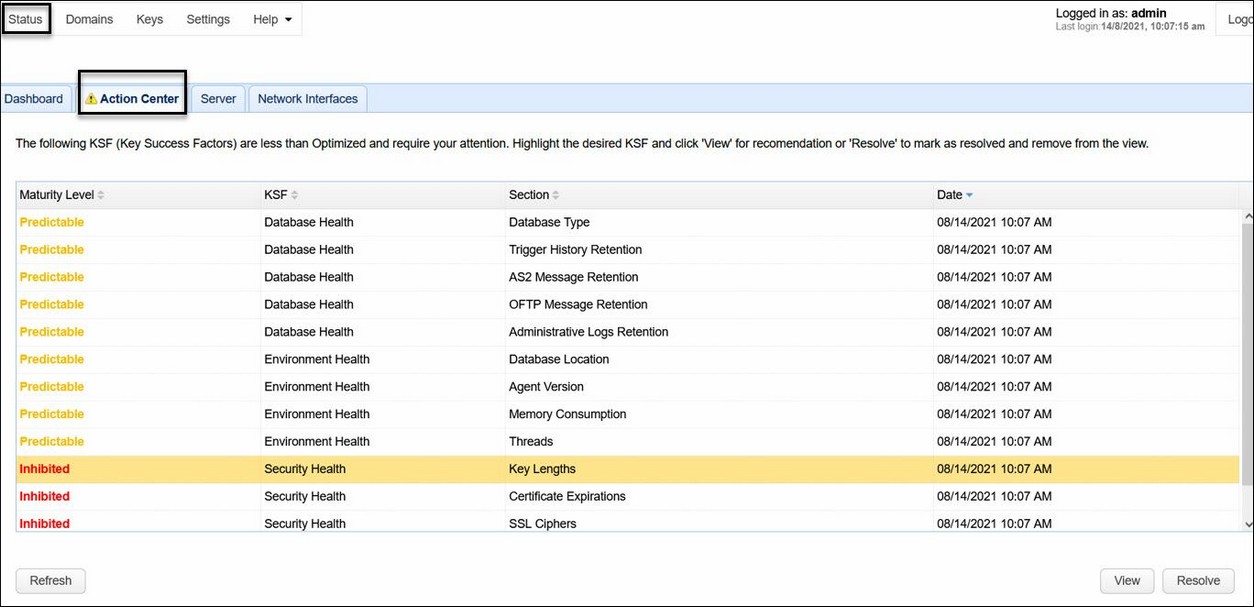This screenshot has height=607, width=1254.
Task: Click the scrollbar up arrow
Action: 1247,215
